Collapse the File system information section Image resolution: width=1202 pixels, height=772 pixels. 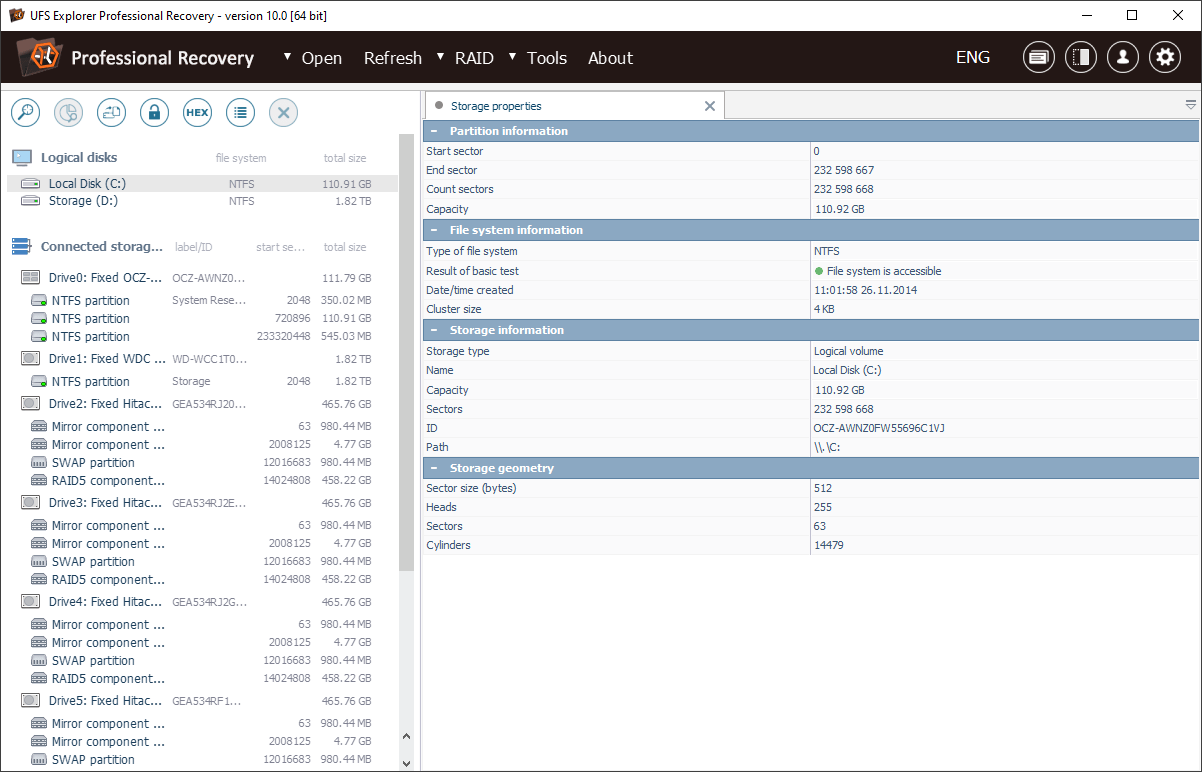(433, 230)
